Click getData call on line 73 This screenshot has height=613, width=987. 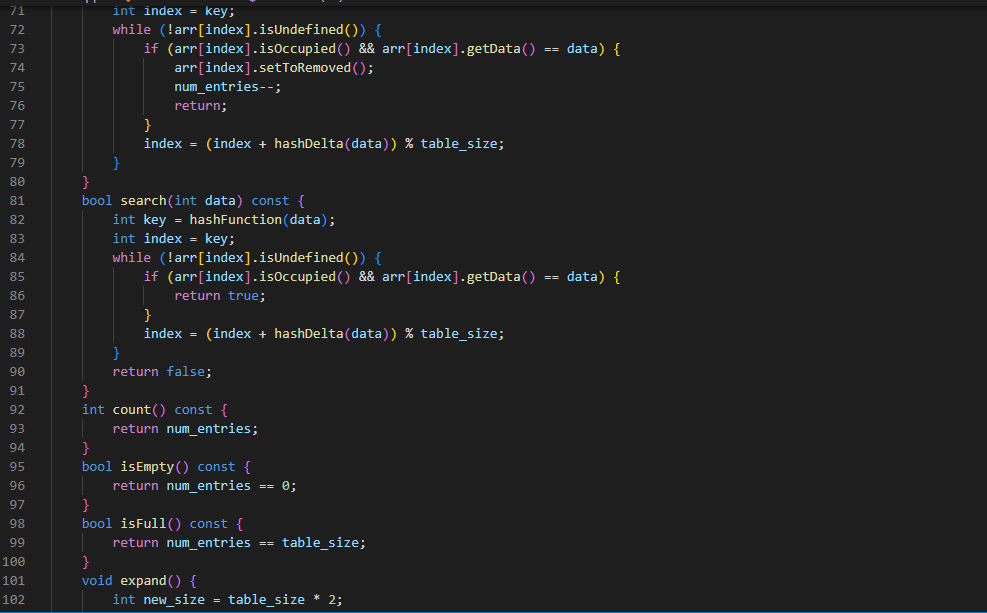coord(494,48)
